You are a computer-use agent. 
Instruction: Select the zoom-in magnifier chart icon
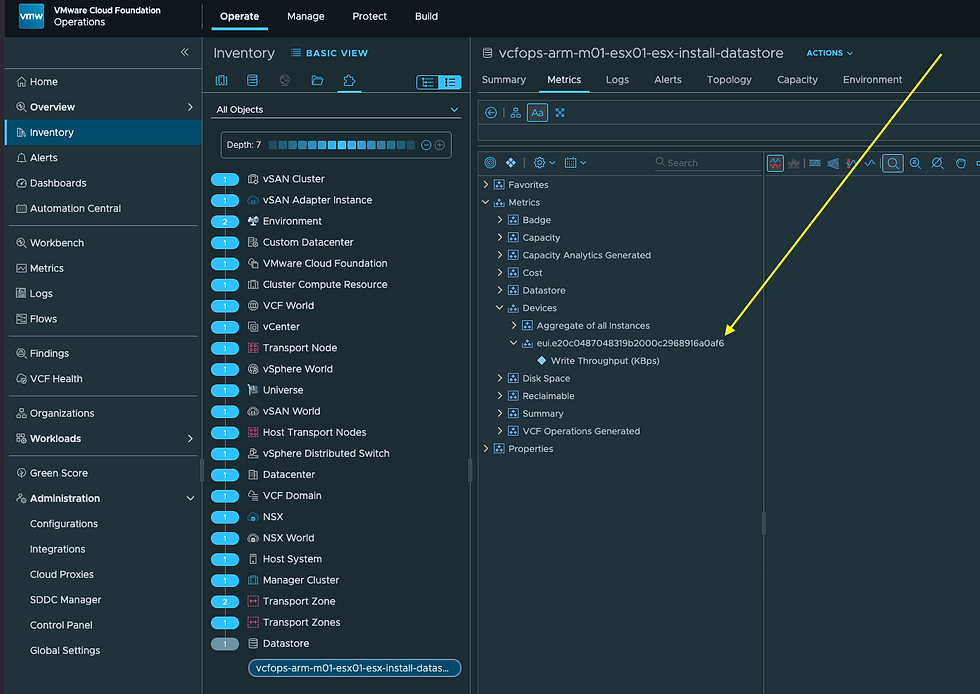(x=915, y=163)
